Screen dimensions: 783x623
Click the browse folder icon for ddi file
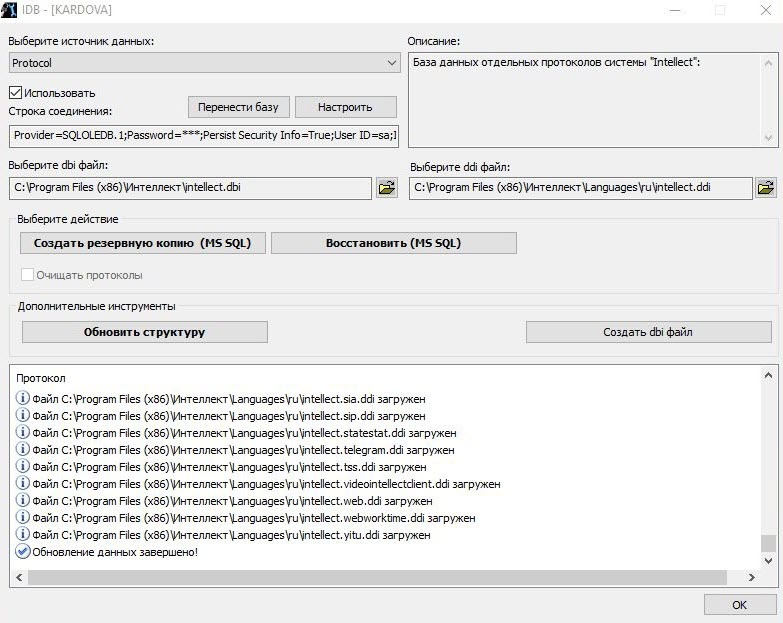pyautogui.click(x=766, y=188)
